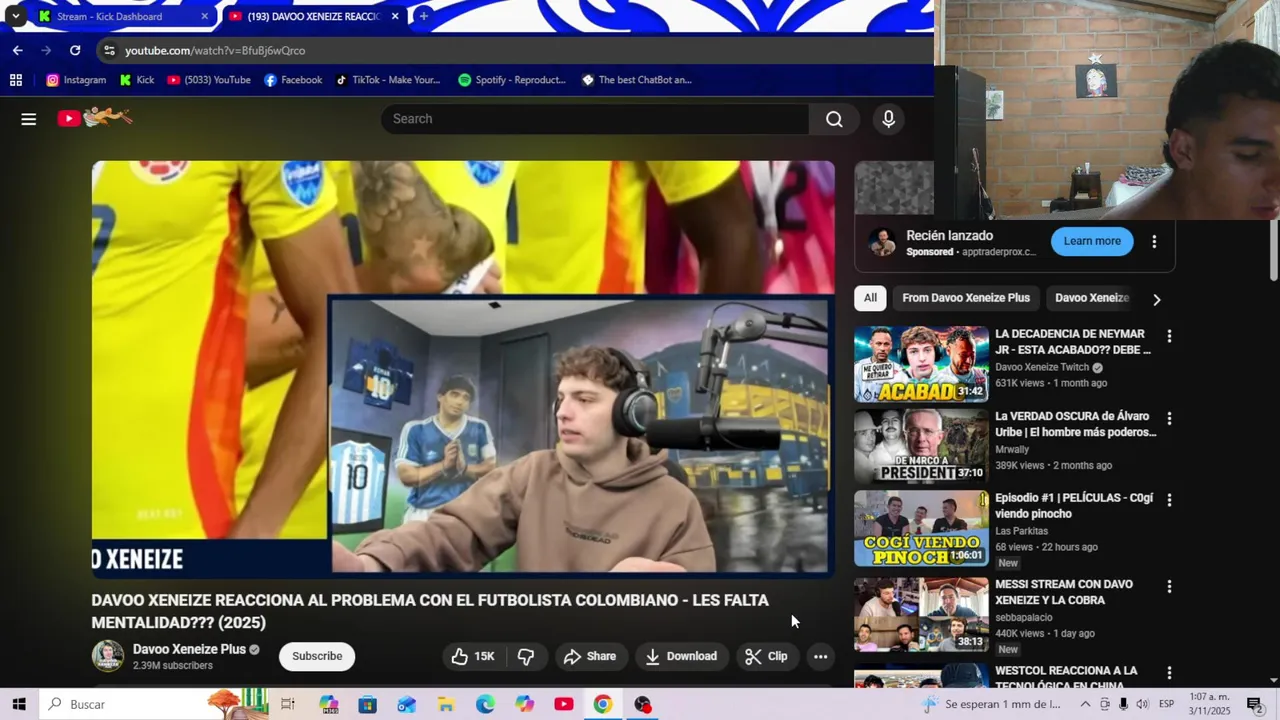The height and width of the screenshot is (720, 1280).
Task: Open Microsoft Store from the taskbar
Action: pyautogui.click(x=368, y=704)
